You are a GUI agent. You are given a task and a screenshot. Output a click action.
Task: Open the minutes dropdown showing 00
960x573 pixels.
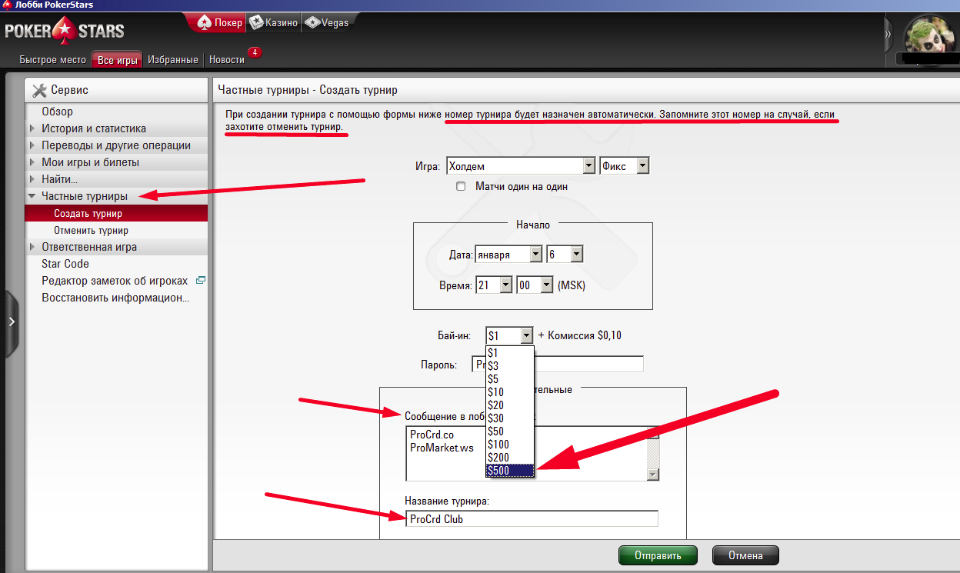click(x=534, y=285)
